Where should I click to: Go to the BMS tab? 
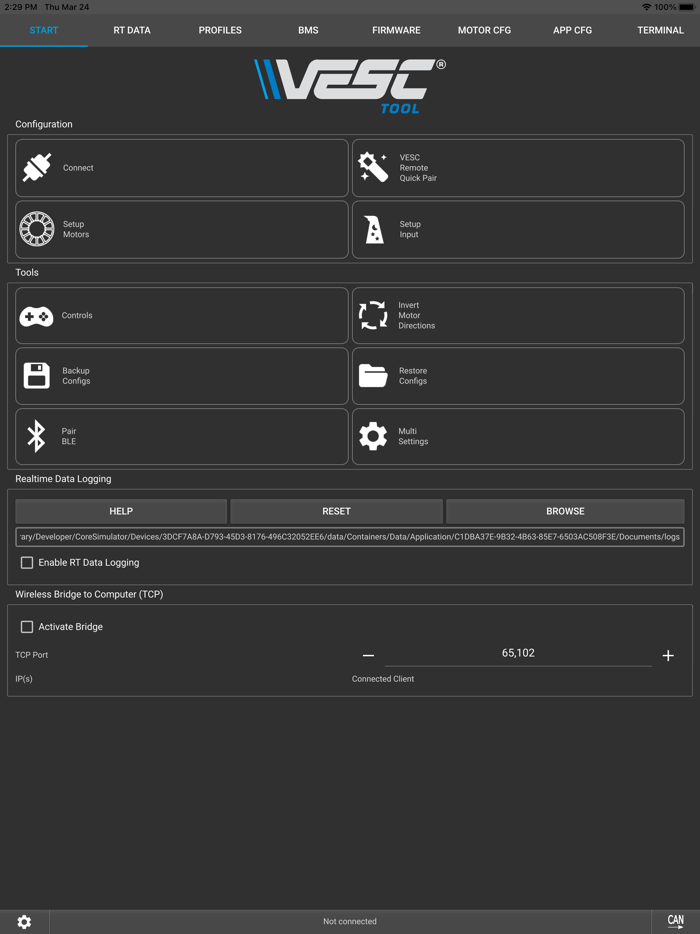308,30
